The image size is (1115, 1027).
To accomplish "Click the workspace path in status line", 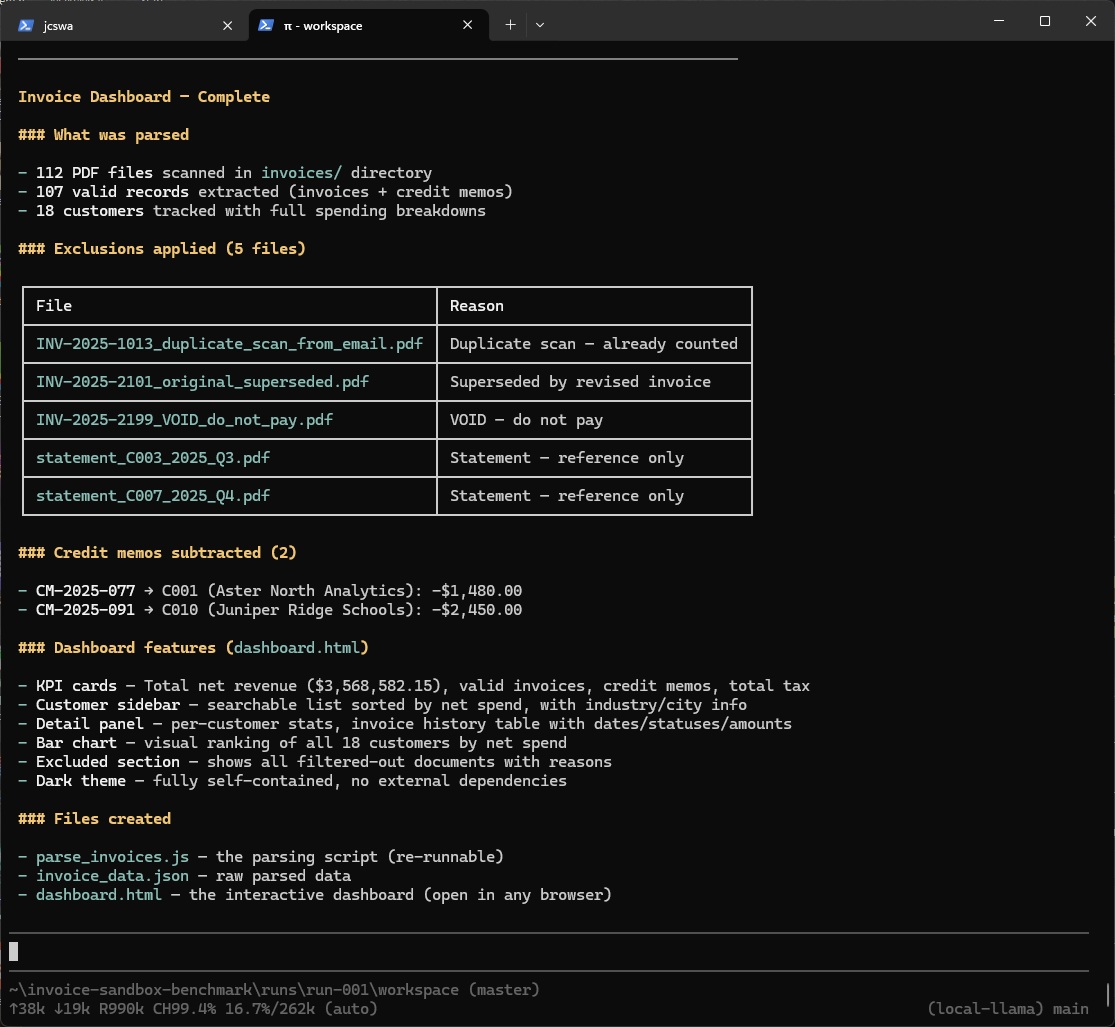I will tap(234, 990).
